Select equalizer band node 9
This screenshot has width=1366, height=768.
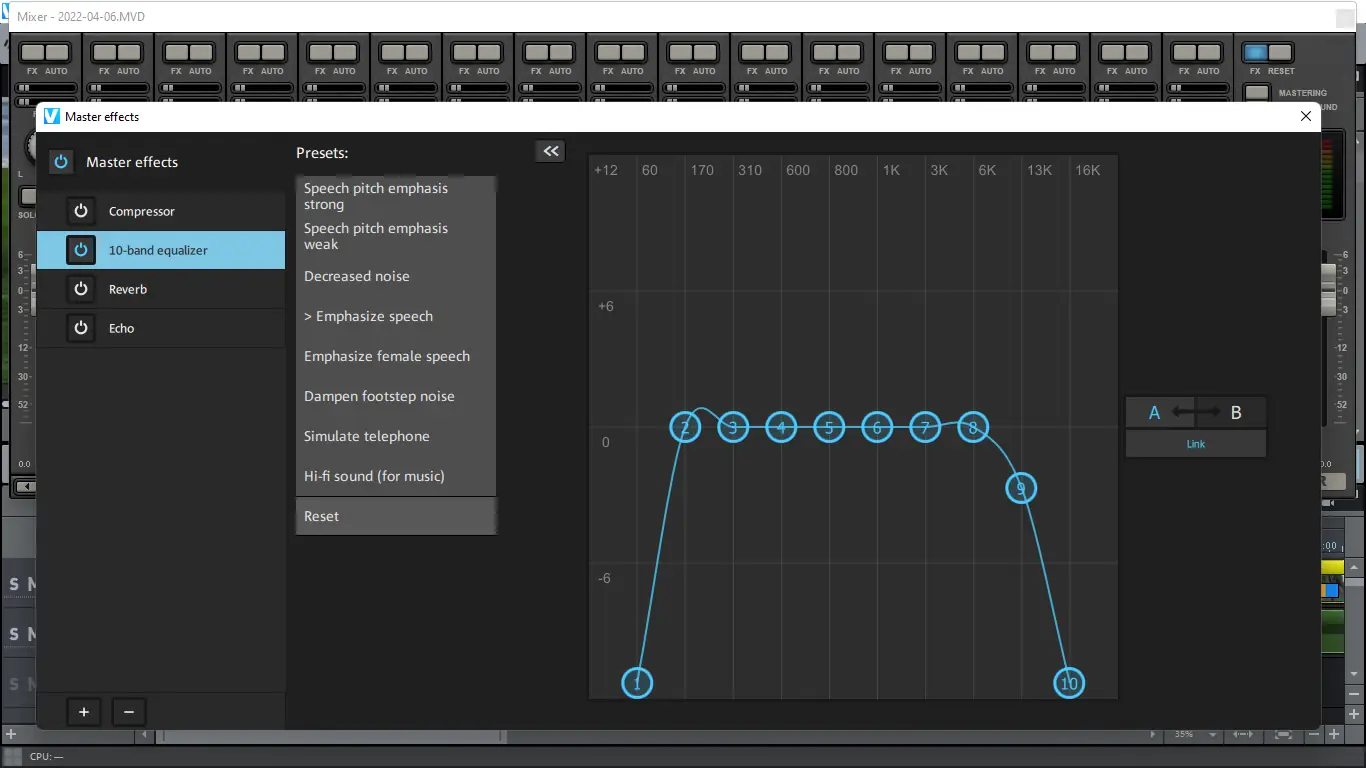[x=1021, y=488]
